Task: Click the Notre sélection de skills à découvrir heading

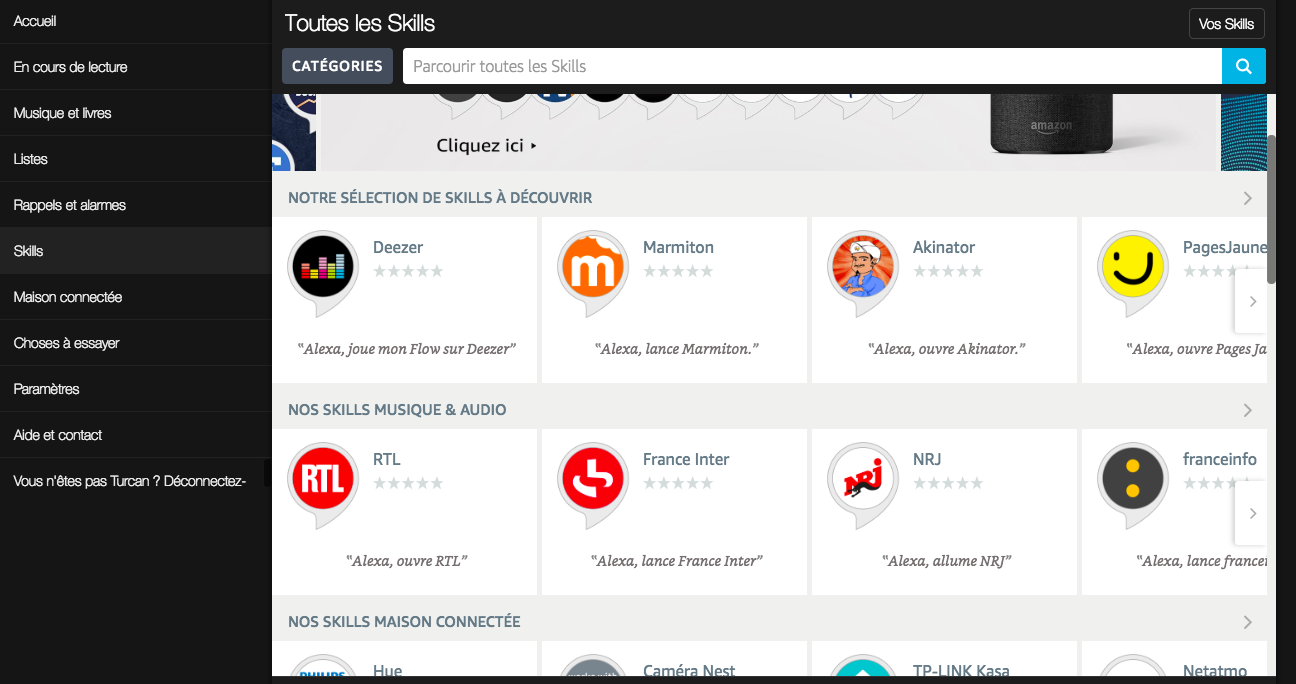Action: [x=440, y=198]
